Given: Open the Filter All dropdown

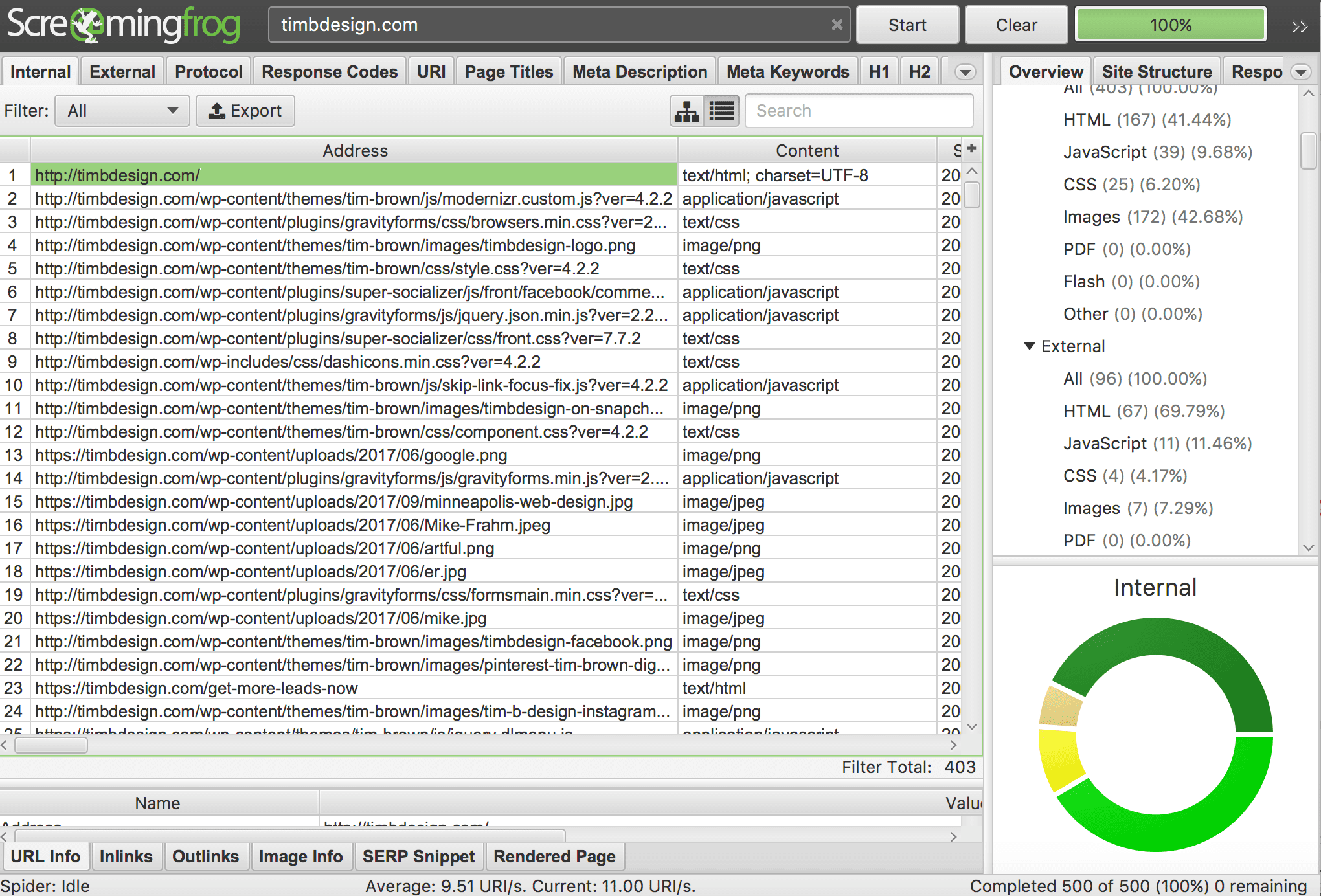Looking at the screenshot, I should tap(122, 111).
